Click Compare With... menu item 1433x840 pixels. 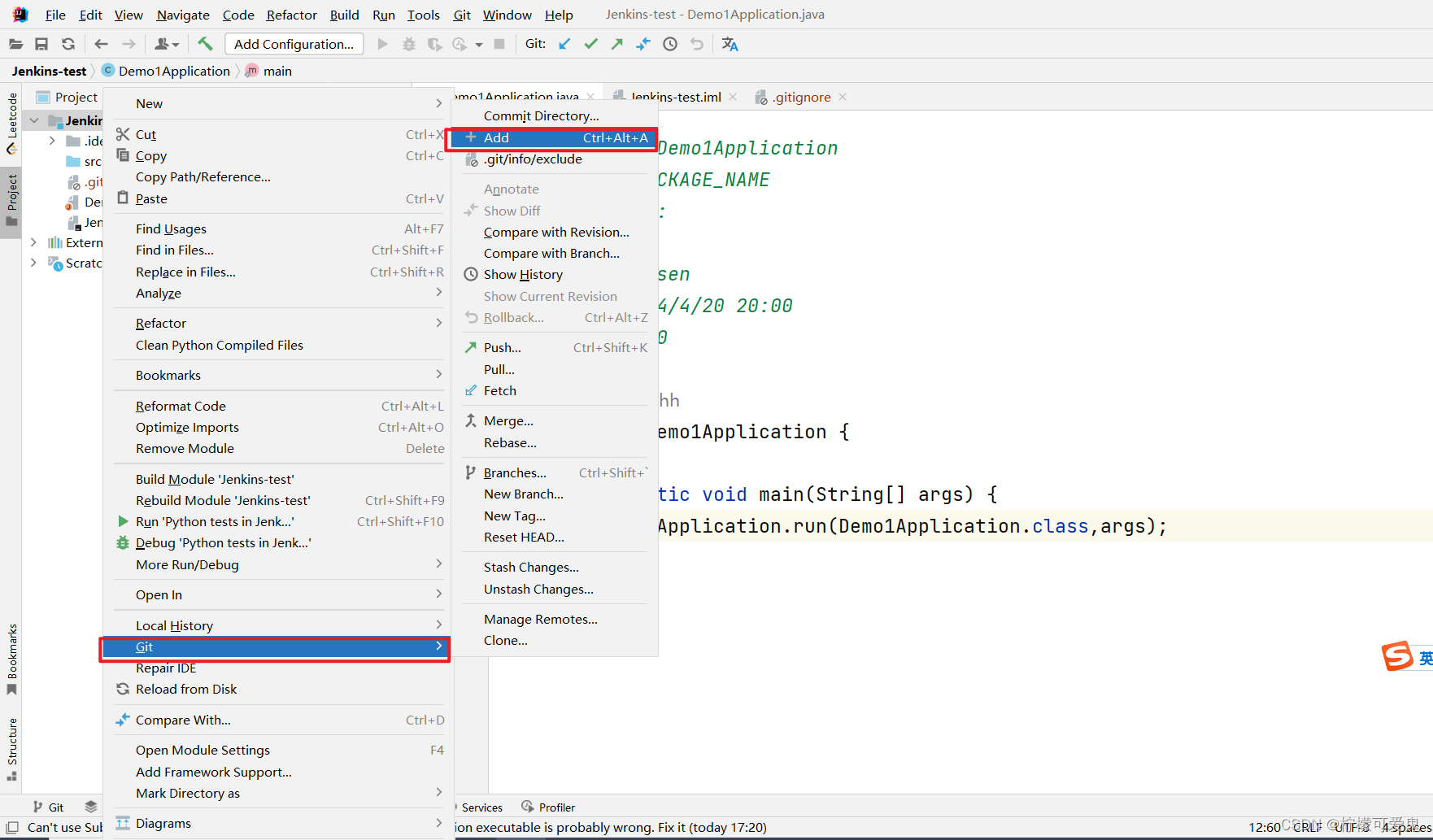coord(279,720)
